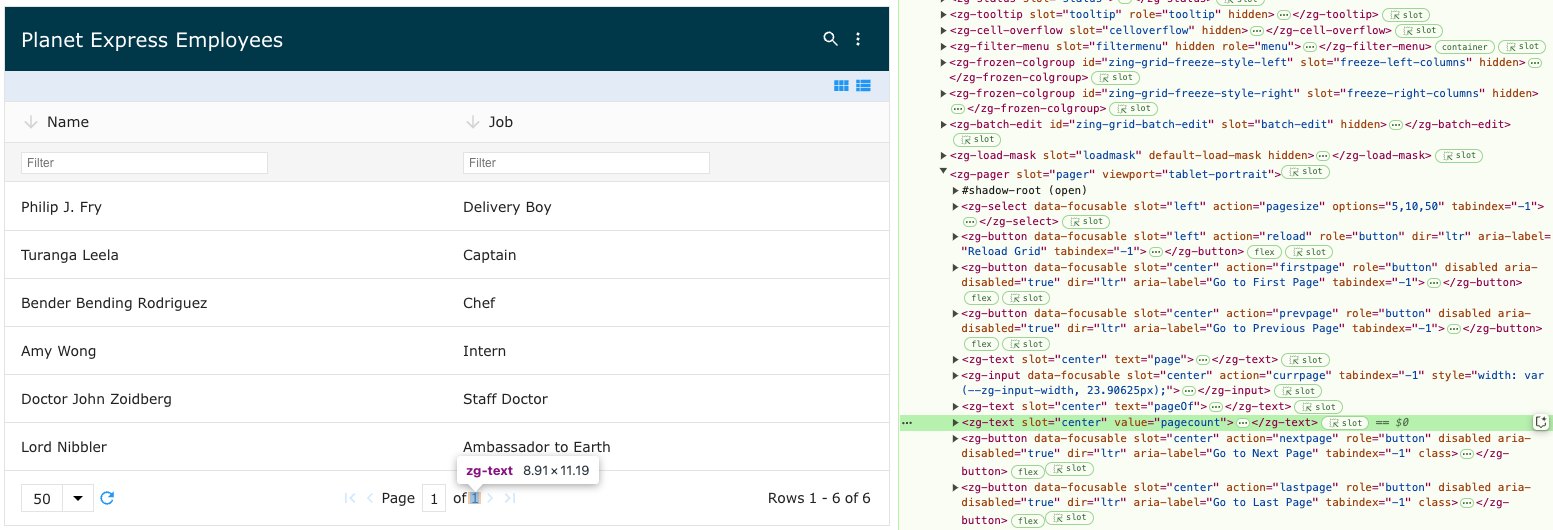
Task: Select the Lord Nibbler cell
Action: tap(226, 447)
